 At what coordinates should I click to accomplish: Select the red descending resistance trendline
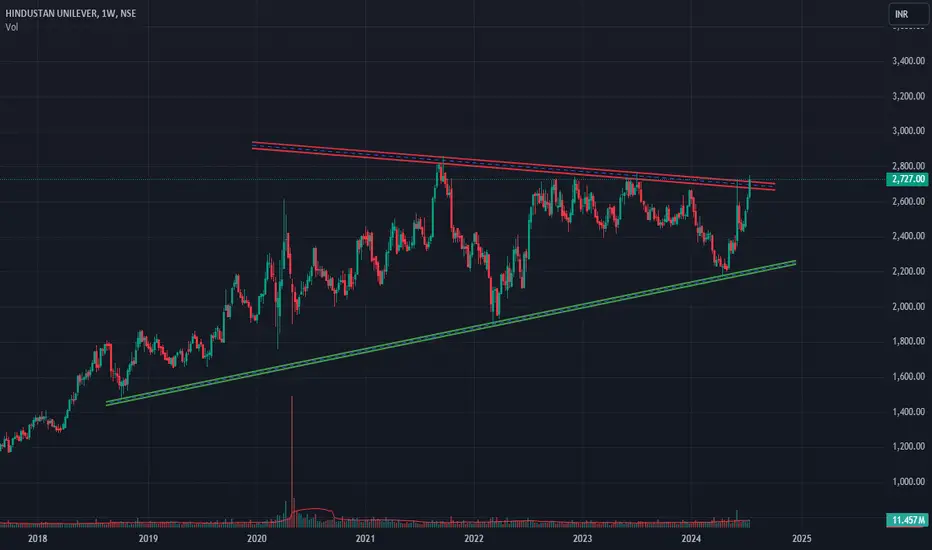[x=514, y=165]
